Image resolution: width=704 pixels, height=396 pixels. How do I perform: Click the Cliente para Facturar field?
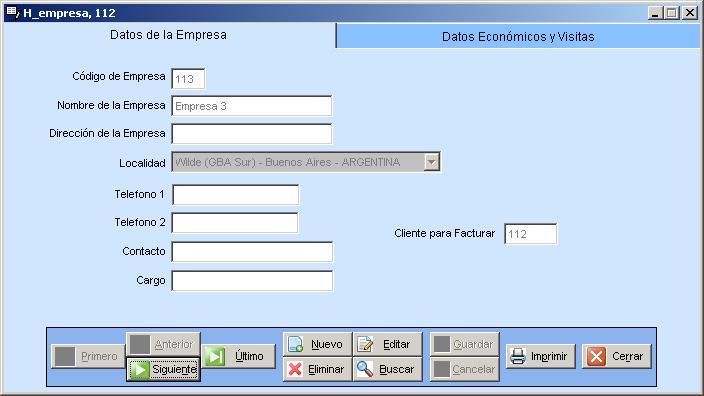[x=530, y=233]
